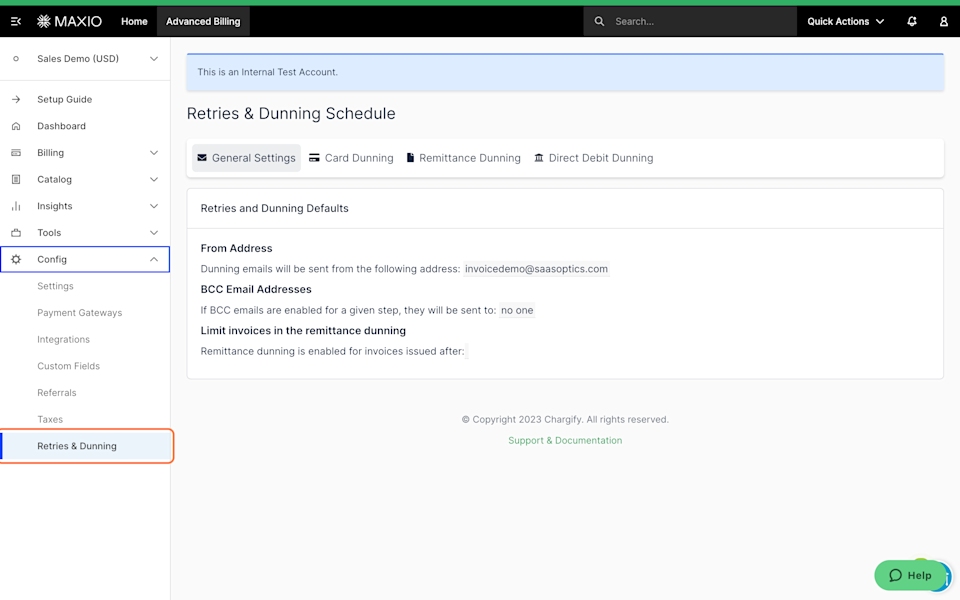Click the Remittance Dunning document icon
The width and height of the screenshot is (960, 600).
[x=410, y=158]
